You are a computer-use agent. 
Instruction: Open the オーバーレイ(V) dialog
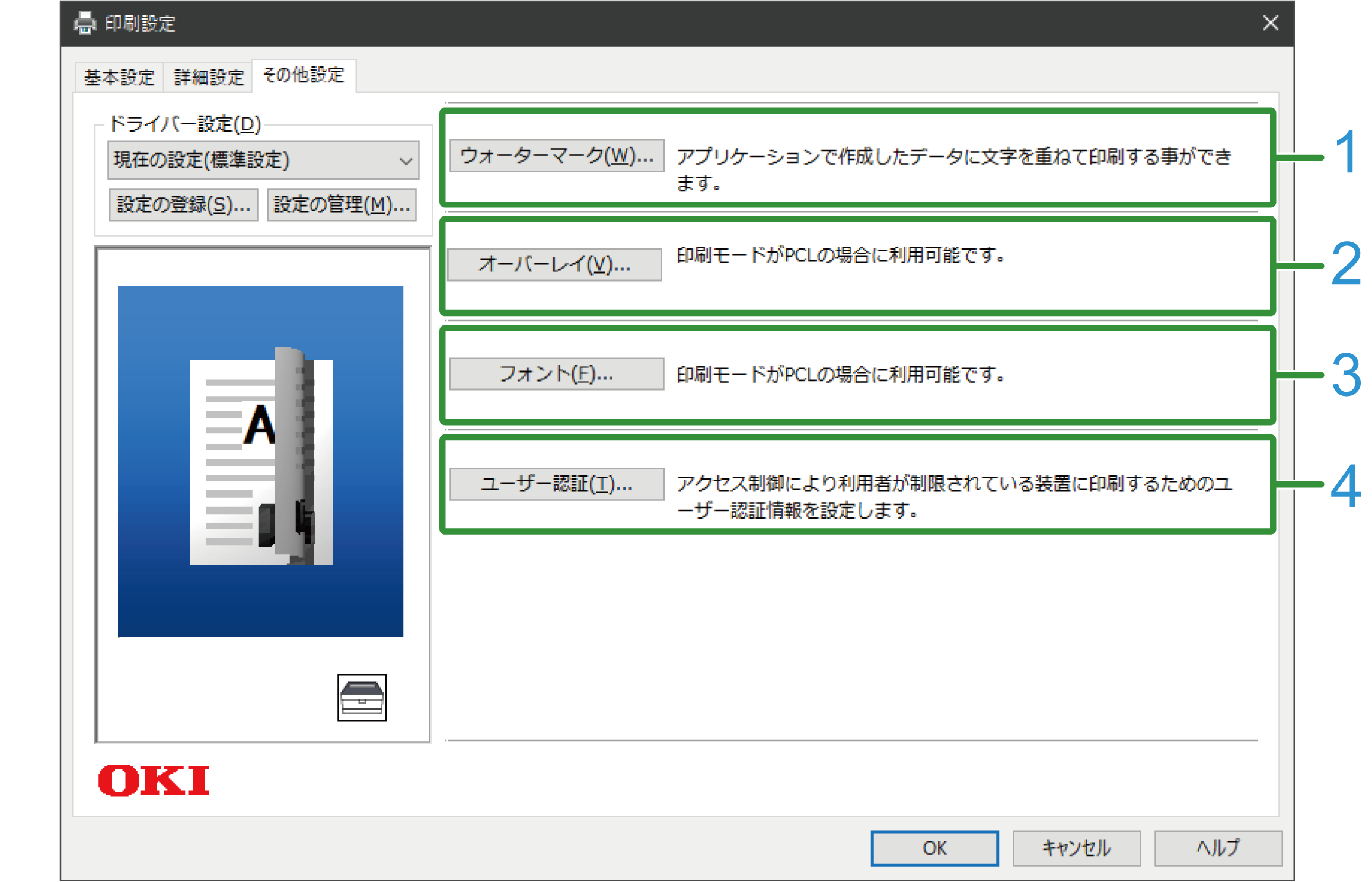[x=554, y=264]
